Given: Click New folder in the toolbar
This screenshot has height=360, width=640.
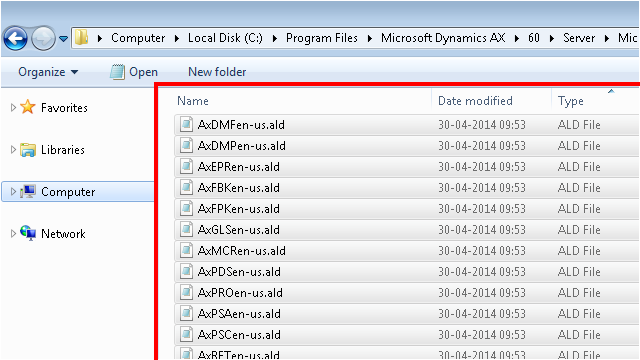Looking at the screenshot, I should click(x=217, y=72).
